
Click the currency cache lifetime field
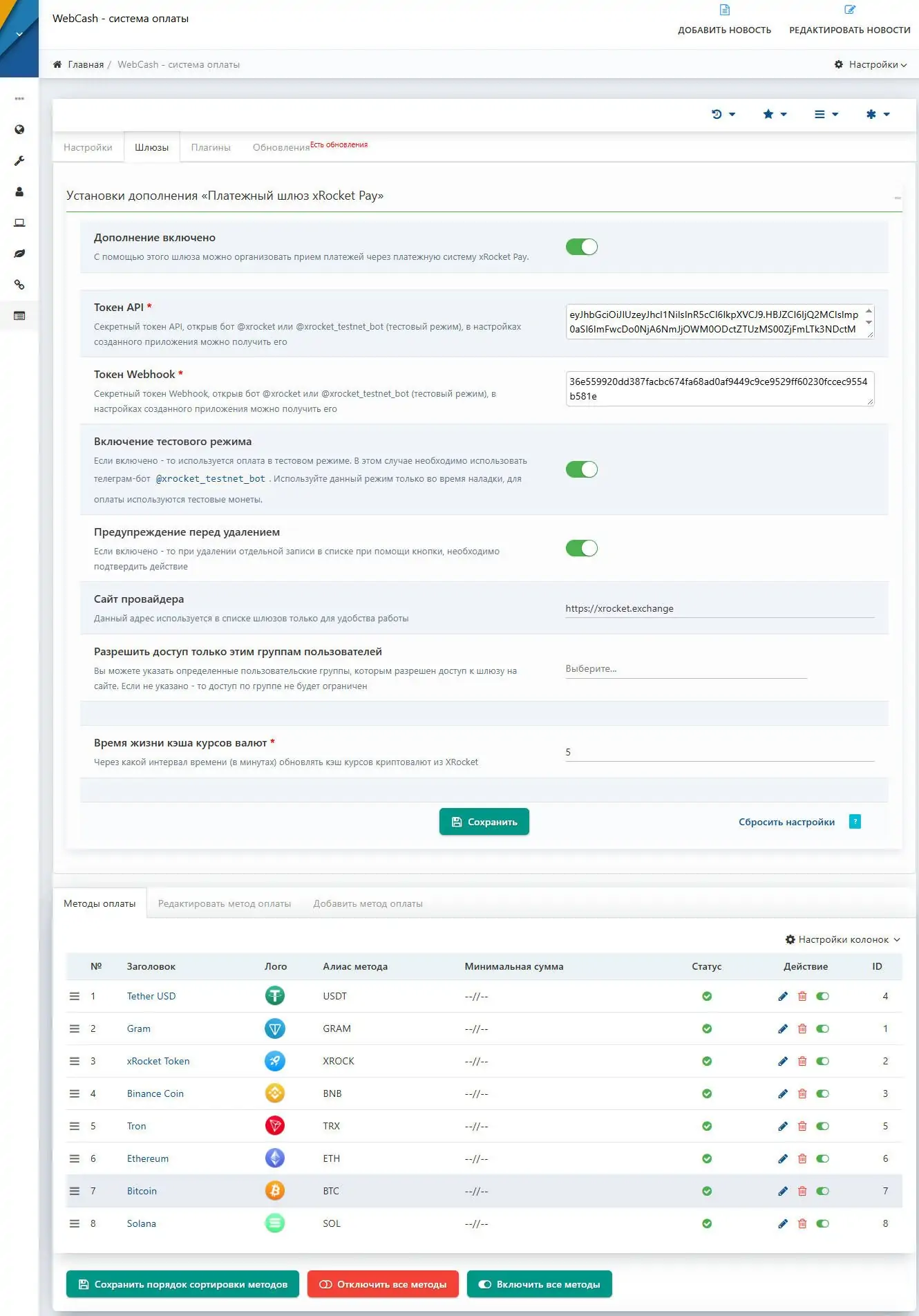tap(720, 752)
